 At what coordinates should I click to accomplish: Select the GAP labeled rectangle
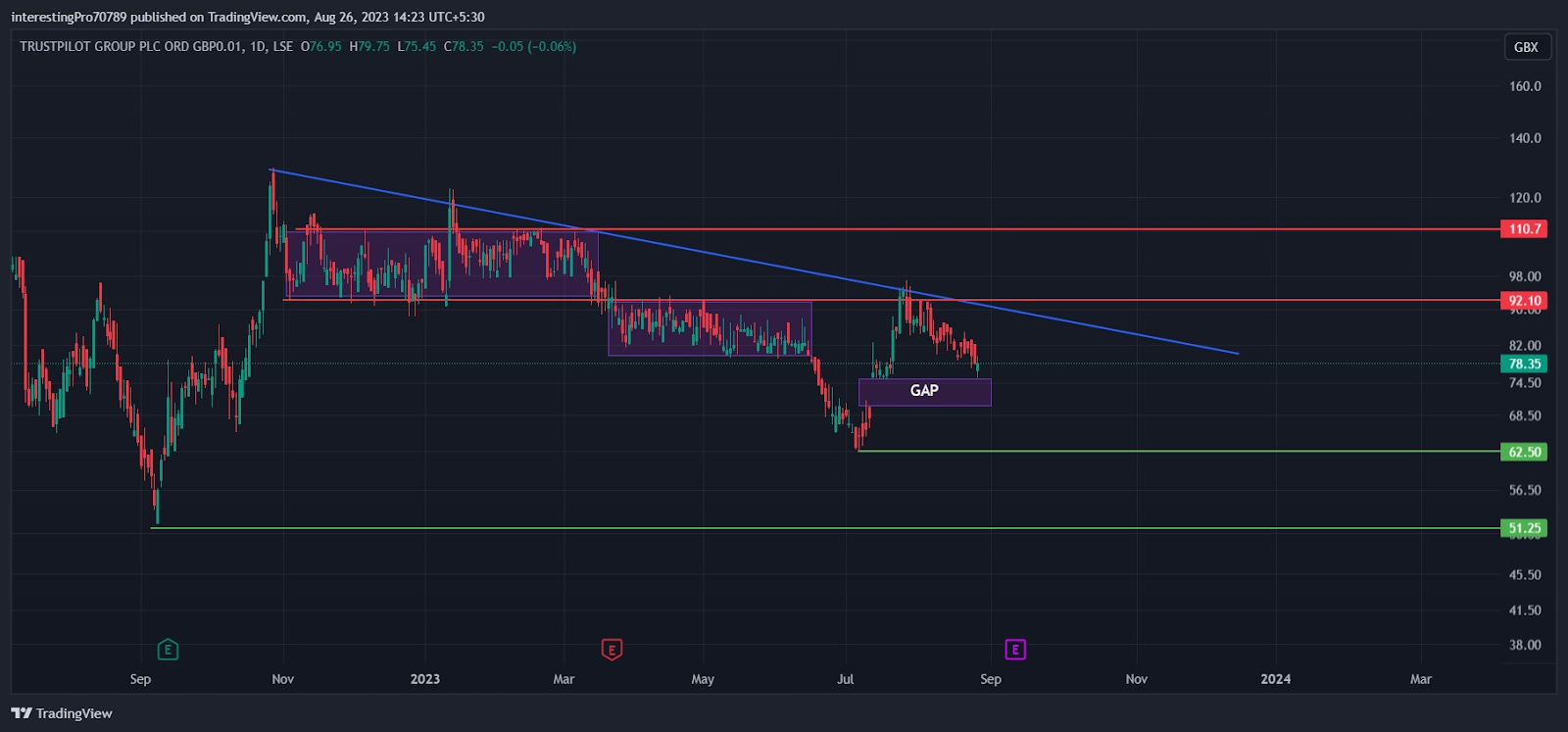pyautogui.click(x=924, y=391)
